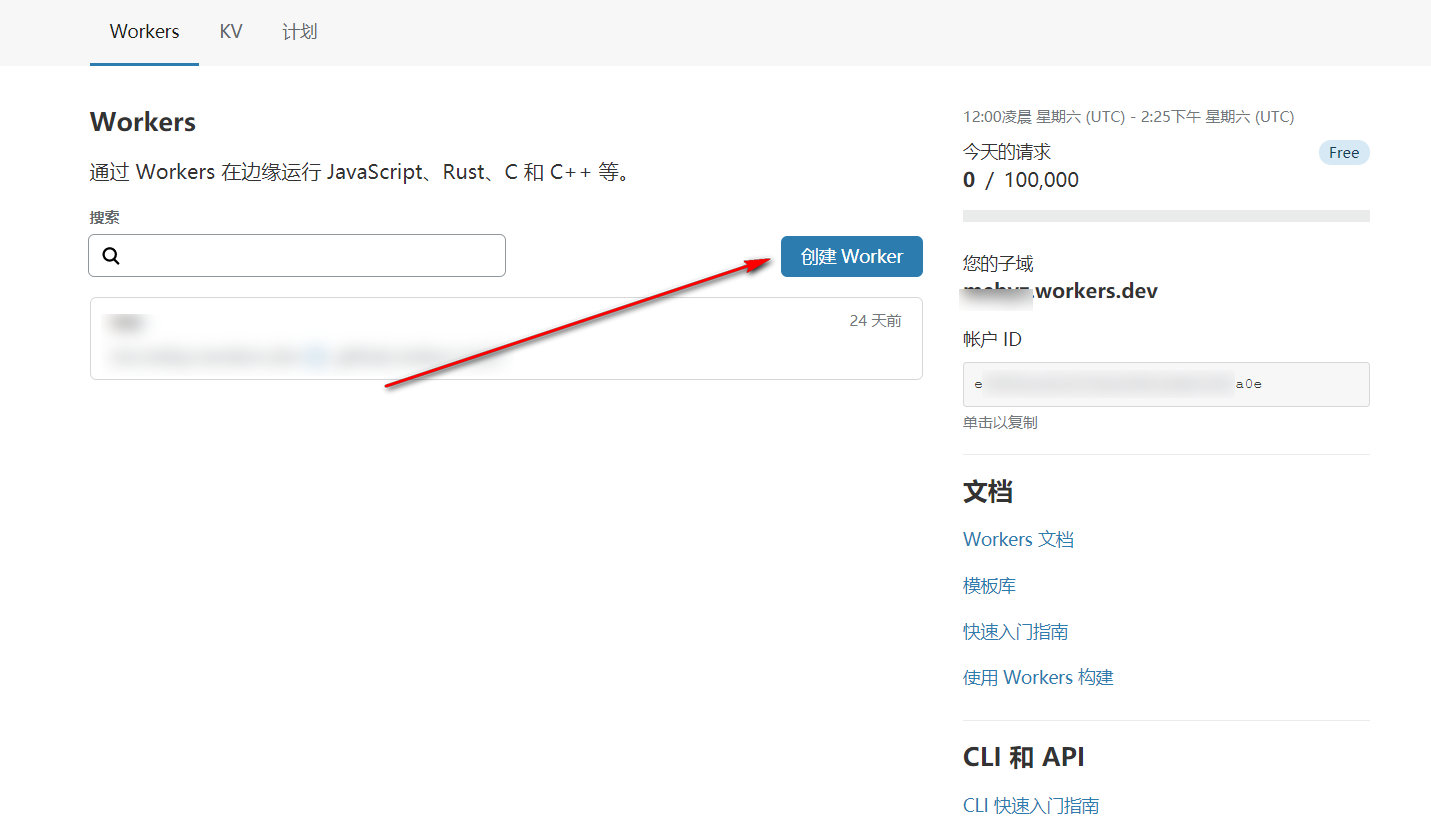This screenshot has width=1431, height=817.
Task: Open the 快速入门指南 link
Action: click(1015, 631)
